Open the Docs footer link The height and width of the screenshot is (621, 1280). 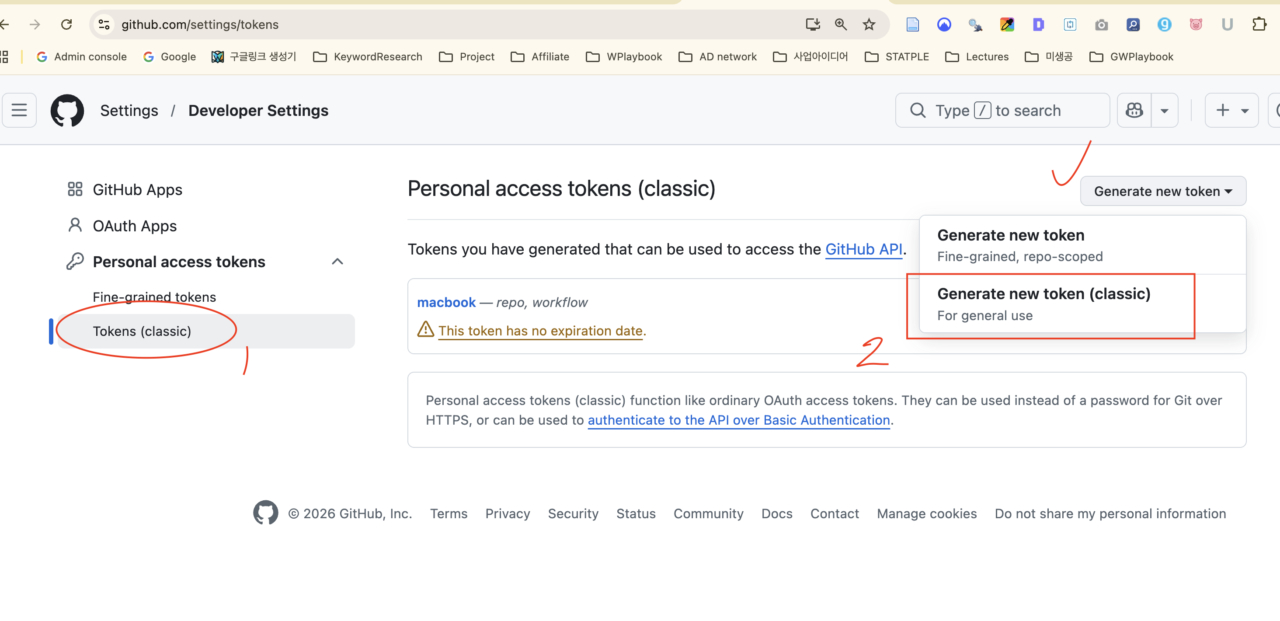click(777, 513)
